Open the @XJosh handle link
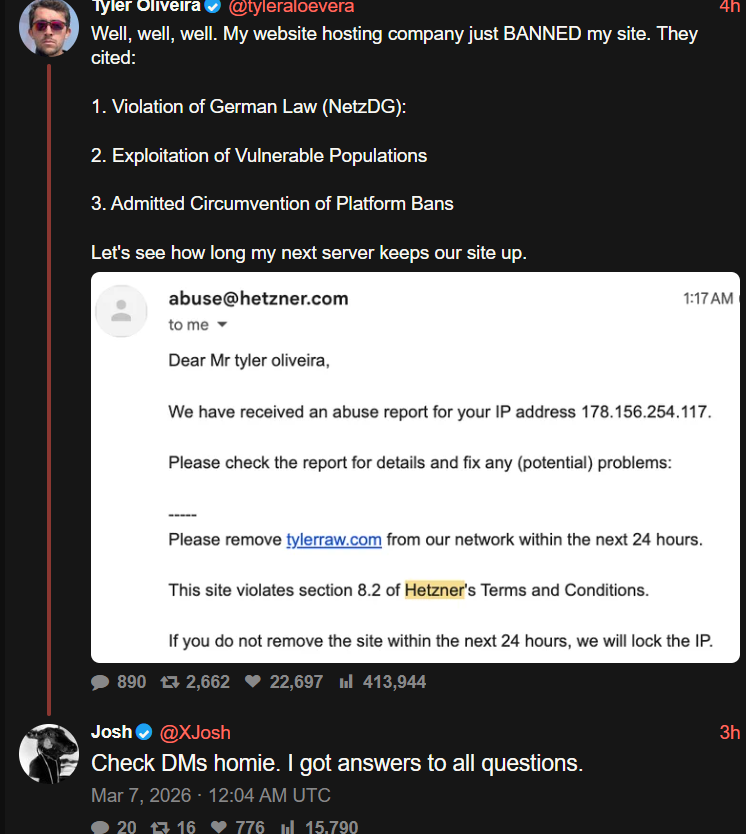 point(194,733)
